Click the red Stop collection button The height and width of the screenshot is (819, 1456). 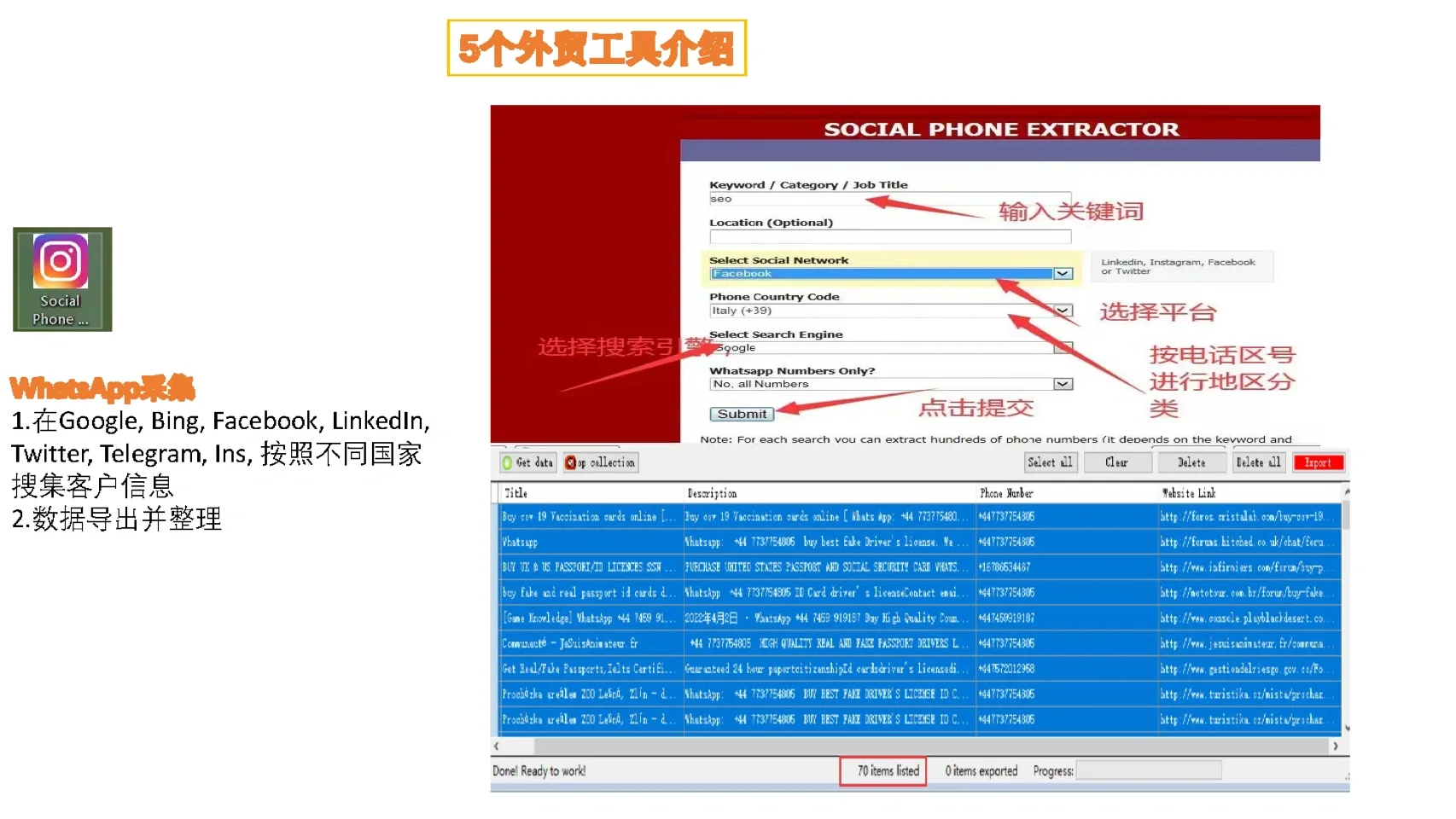pos(600,462)
